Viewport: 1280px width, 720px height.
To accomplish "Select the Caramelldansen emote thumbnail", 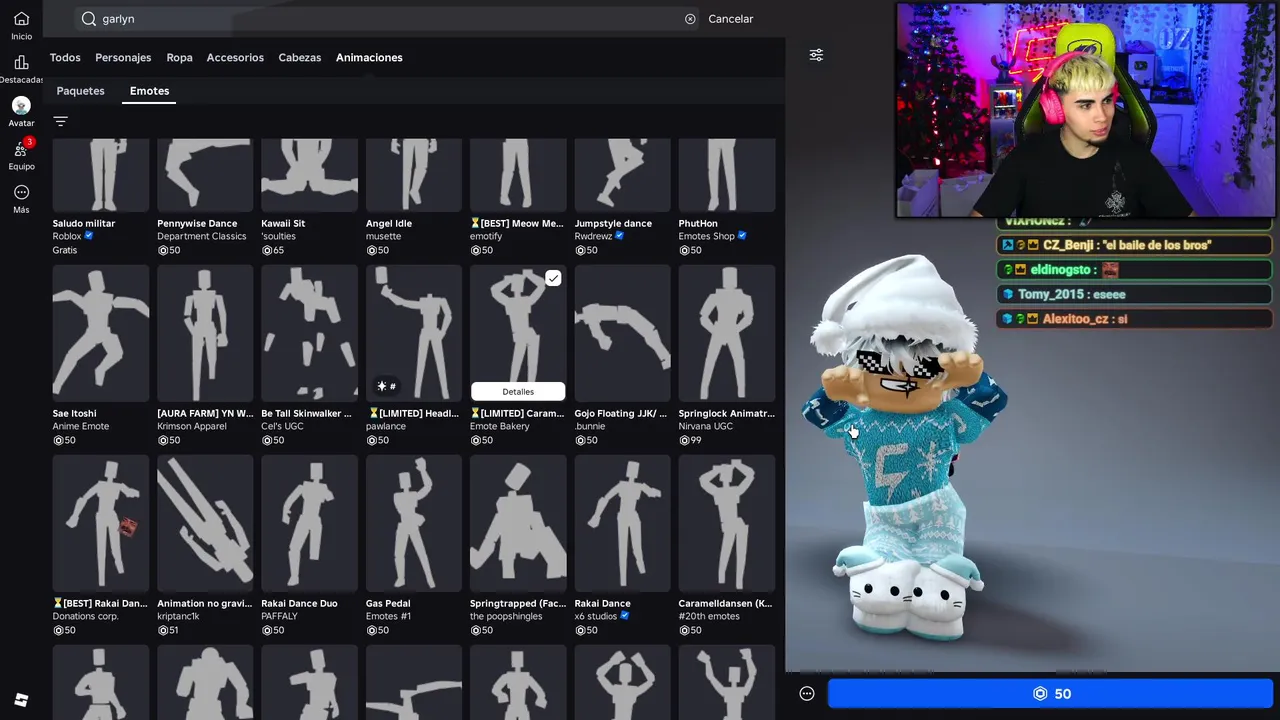I will click(x=727, y=523).
